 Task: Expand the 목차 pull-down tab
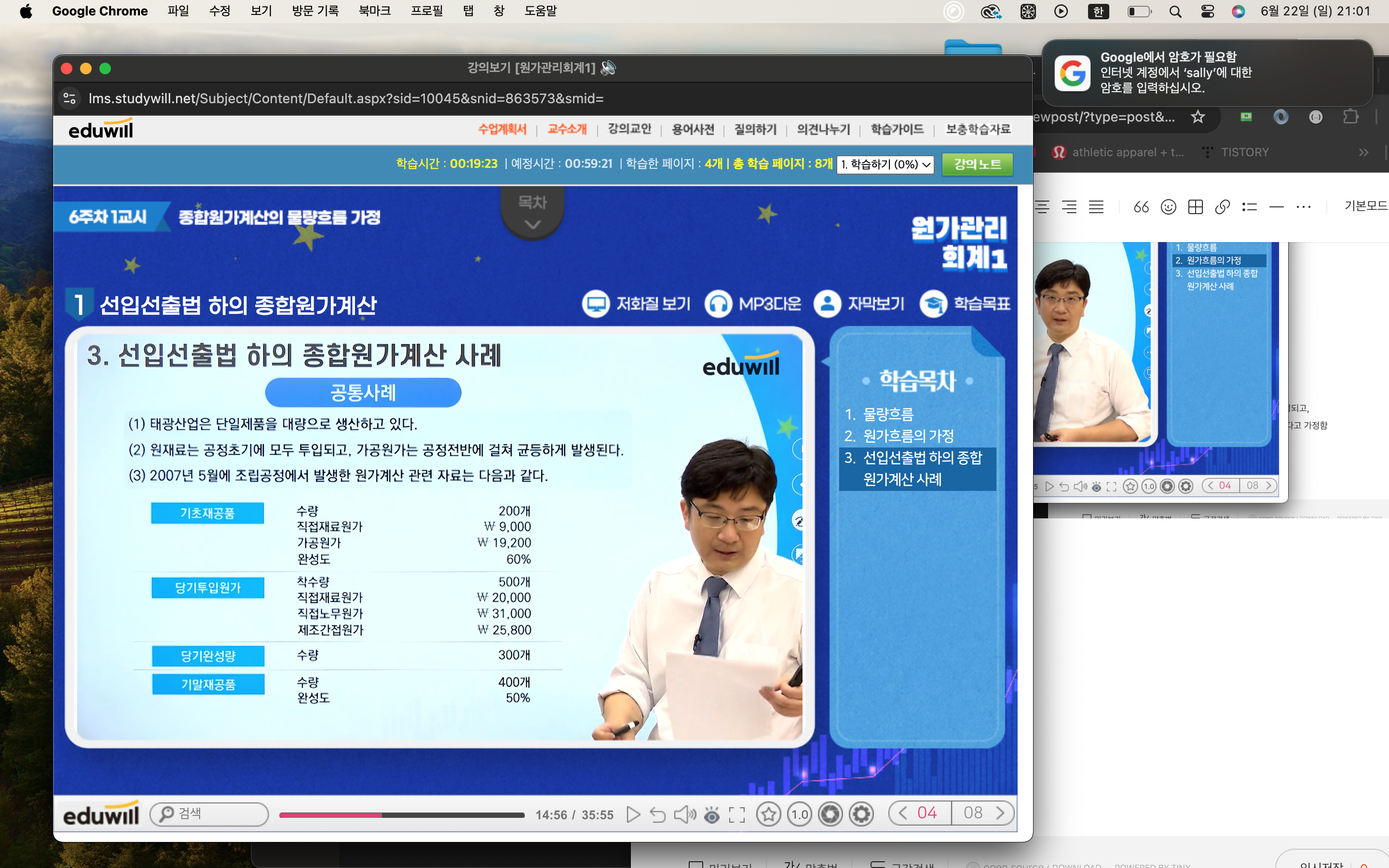(532, 212)
